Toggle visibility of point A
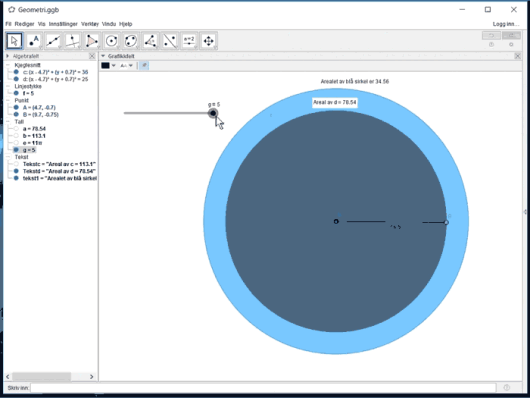The image size is (530, 398). pos(16,108)
